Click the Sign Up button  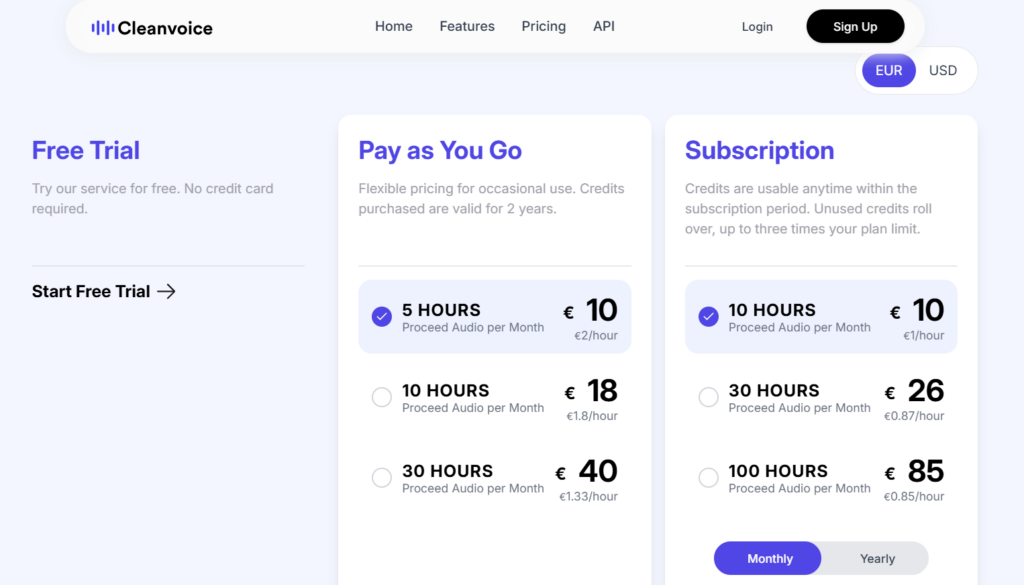(855, 26)
